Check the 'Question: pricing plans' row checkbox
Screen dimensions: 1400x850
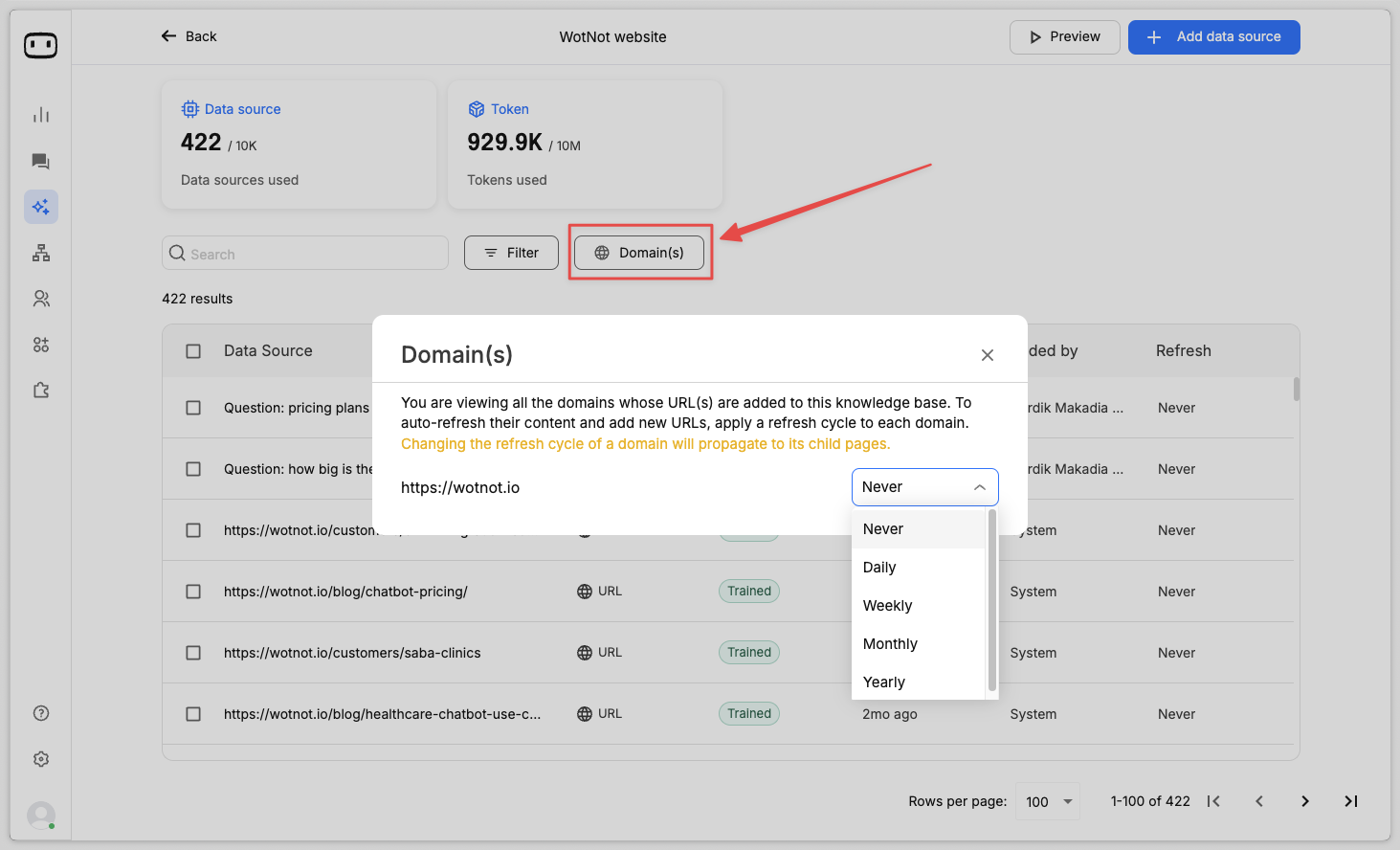[x=193, y=408]
